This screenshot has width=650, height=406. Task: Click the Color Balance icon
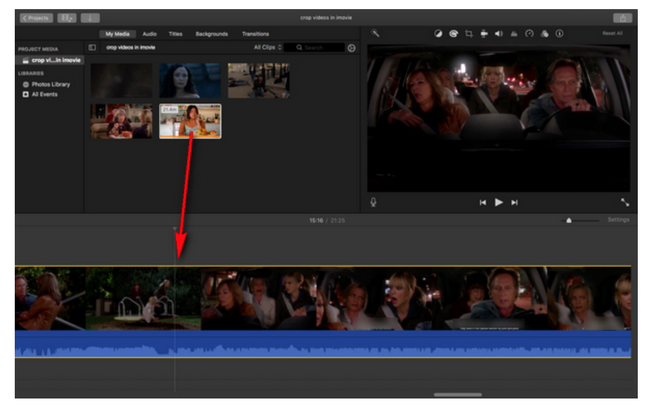coord(438,33)
